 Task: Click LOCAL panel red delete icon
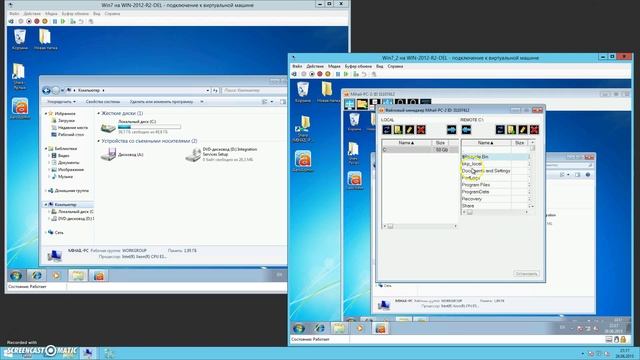click(421, 130)
